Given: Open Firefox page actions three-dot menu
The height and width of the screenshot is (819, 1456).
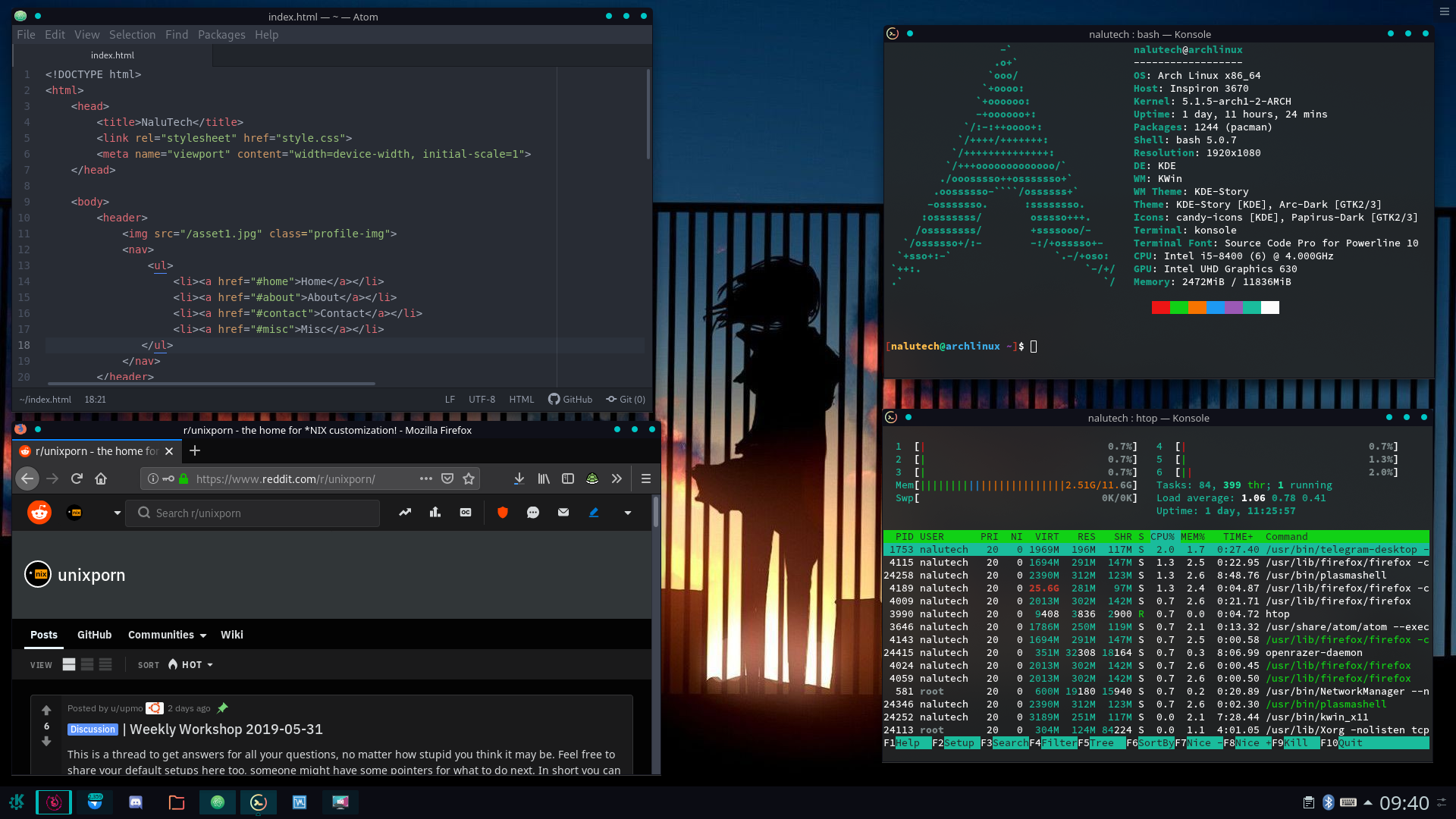Looking at the screenshot, I should point(426,479).
